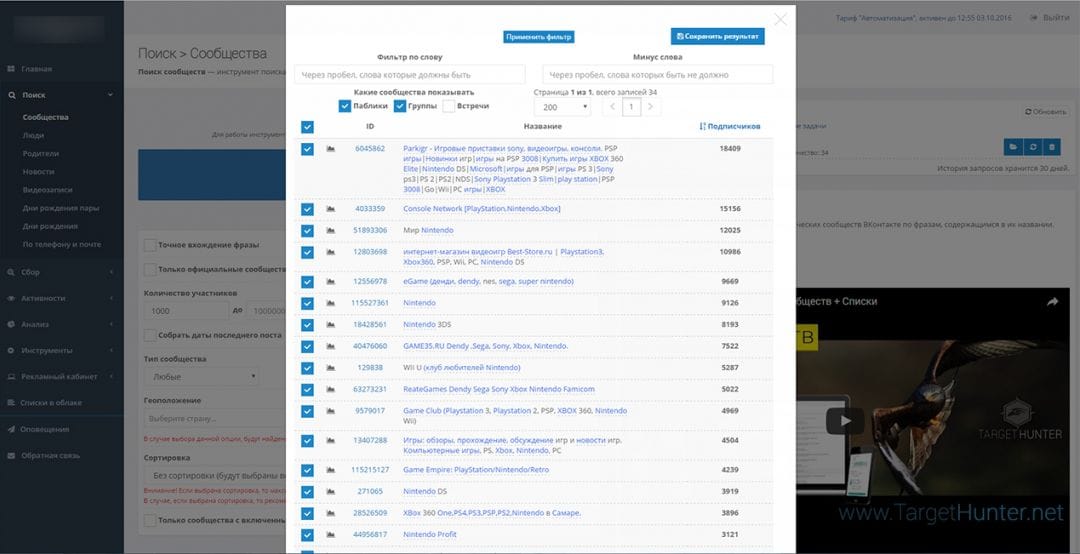Screen dimensions: 1080x554
Task: Open the Сортировка dropdown in background form
Action: click(x=214, y=475)
